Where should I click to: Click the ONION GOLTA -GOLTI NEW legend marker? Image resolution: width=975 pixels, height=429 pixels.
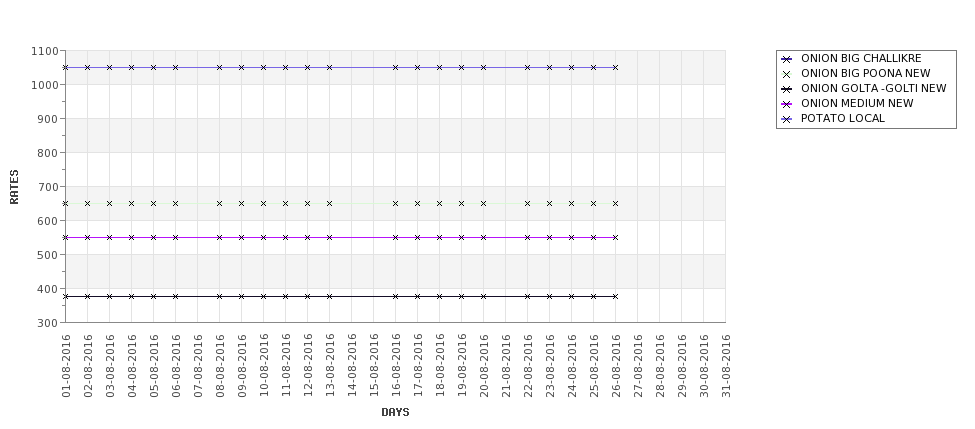(x=787, y=89)
